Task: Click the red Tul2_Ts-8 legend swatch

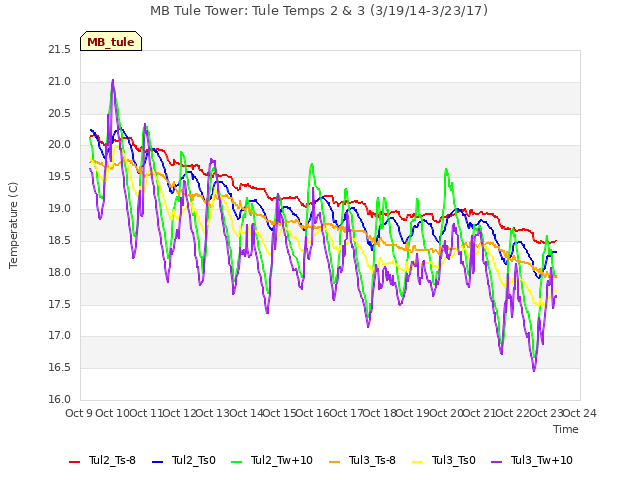Action: click(74, 462)
